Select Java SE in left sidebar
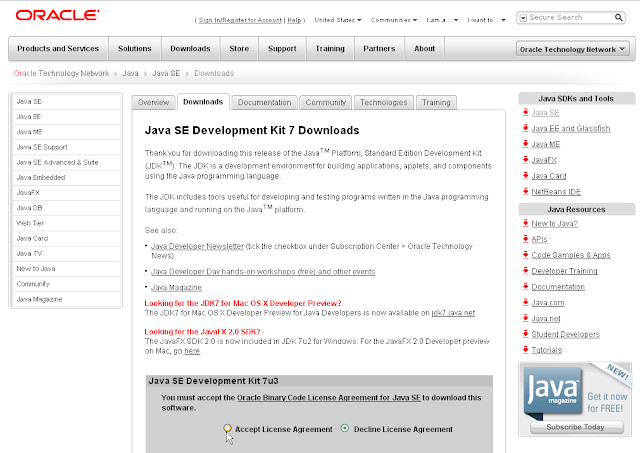640x453 pixels. [66, 102]
